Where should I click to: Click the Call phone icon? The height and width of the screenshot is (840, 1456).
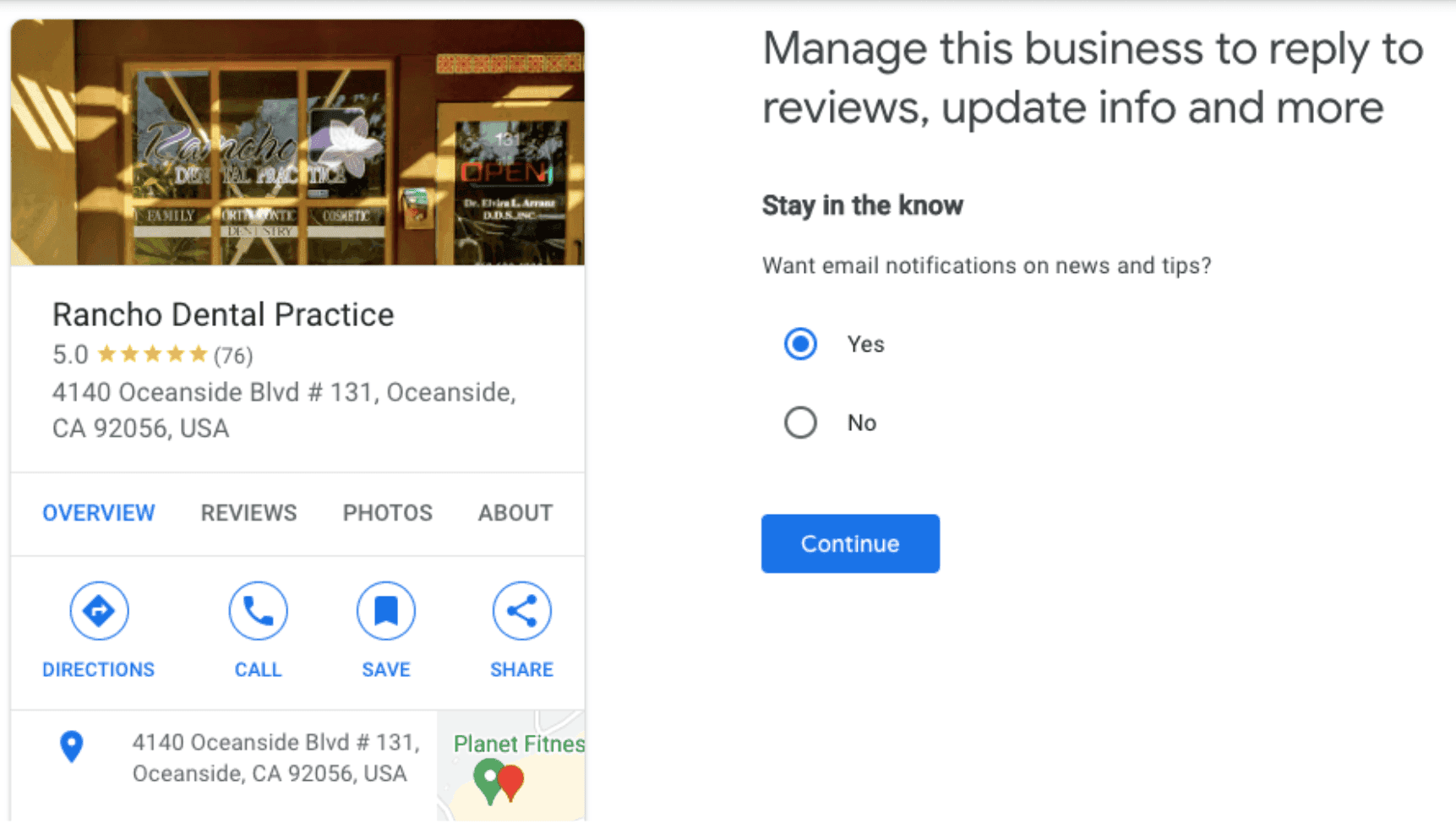pos(258,610)
